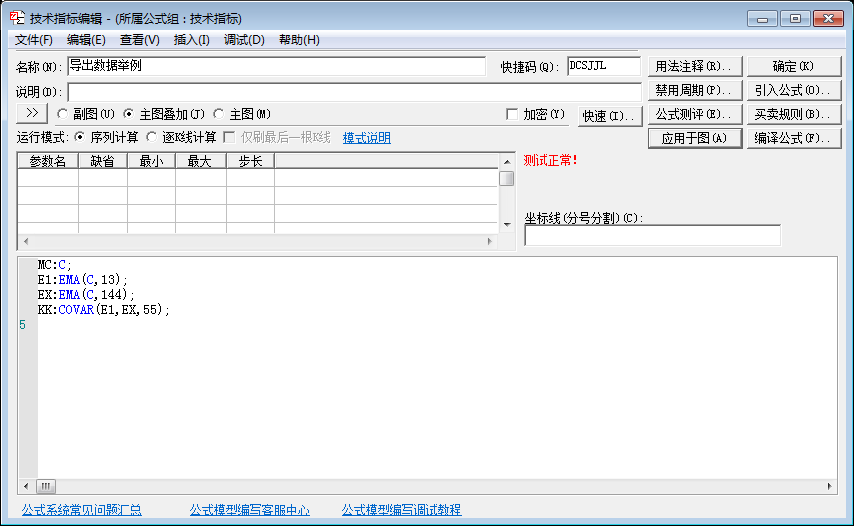The height and width of the screenshot is (526, 854).
Task: Open 公式模型编写客服中心 link
Action: pos(249,510)
